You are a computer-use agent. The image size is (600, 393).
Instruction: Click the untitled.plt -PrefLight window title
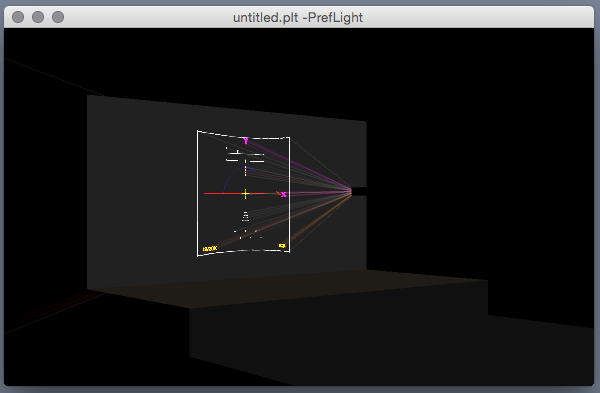click(298, 18)
